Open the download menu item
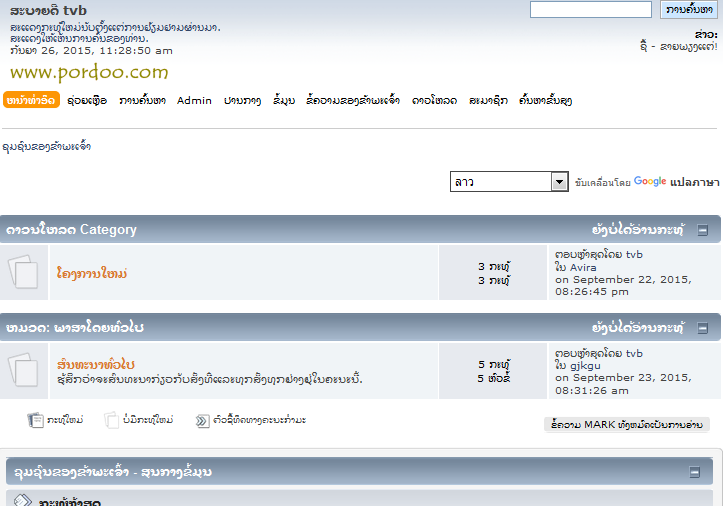723x506 pixels. coord(434,100)
